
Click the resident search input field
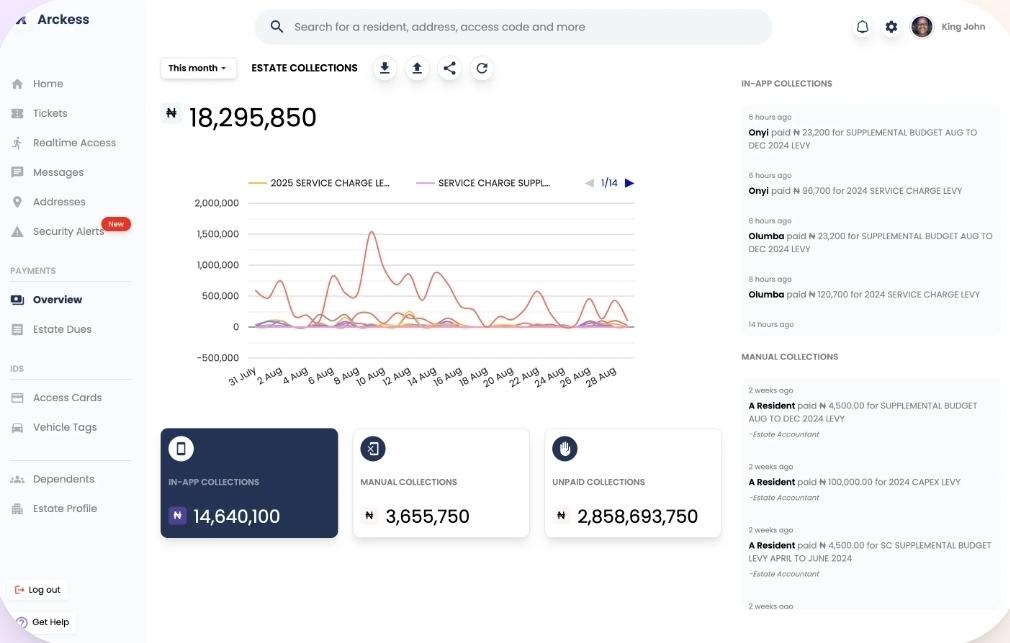pyautogui.click(x=513, y=27)
